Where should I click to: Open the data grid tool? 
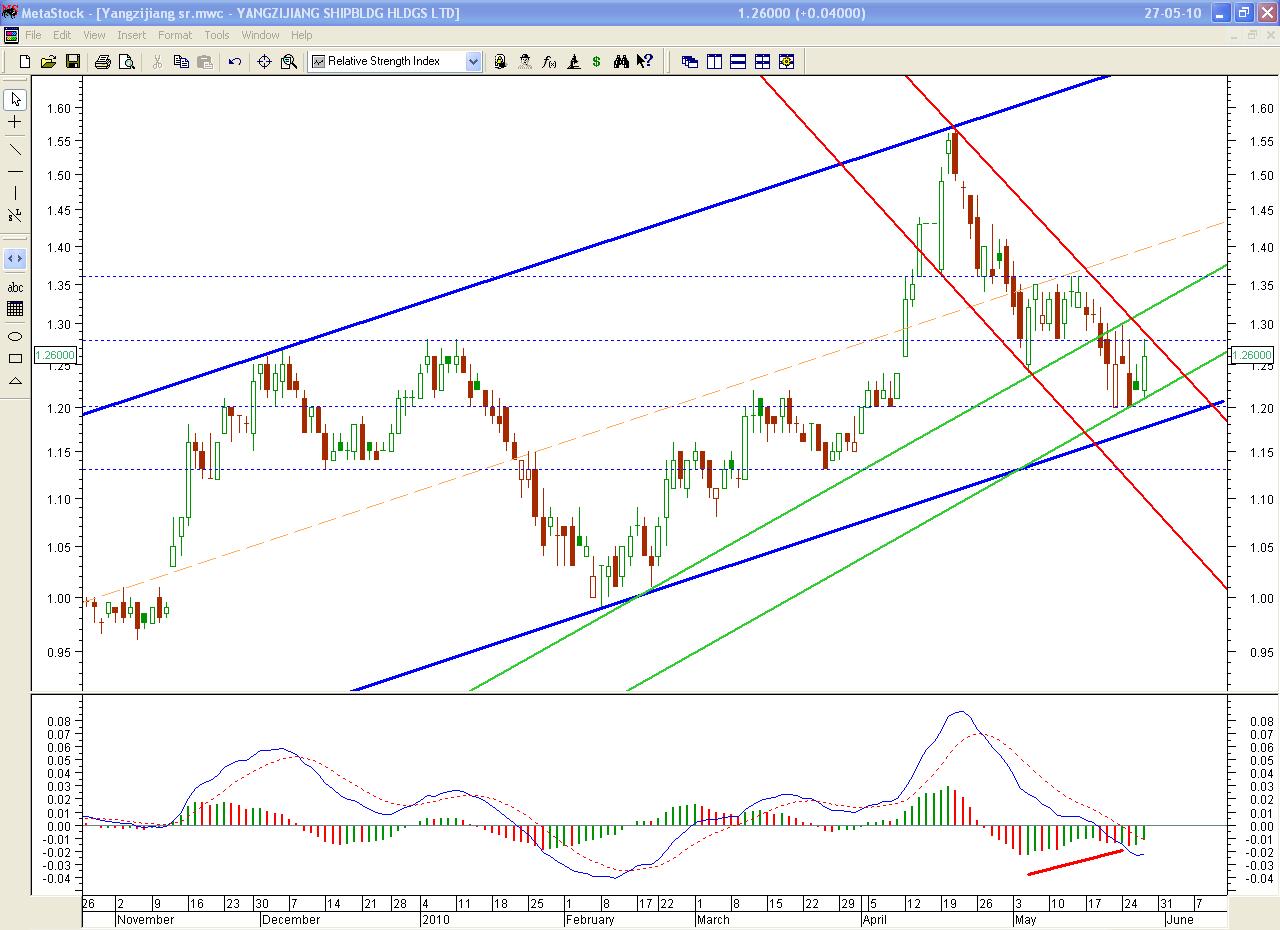15,309
